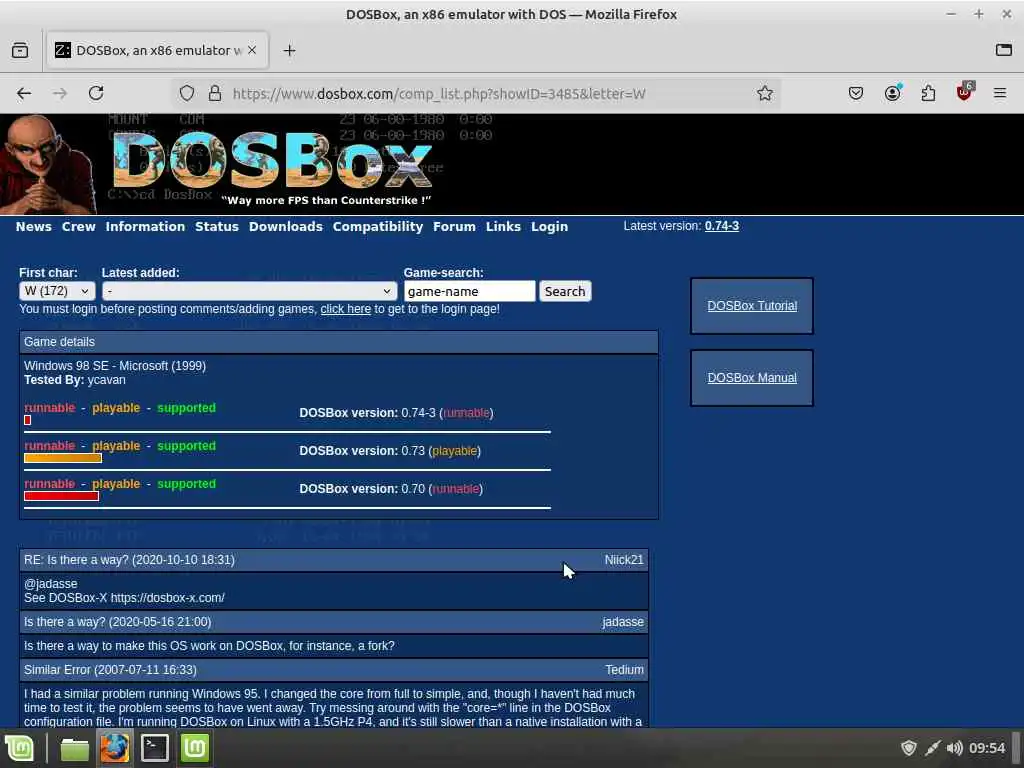Open the Firefox hamburger menu
Image resolution: width=1024 pixels, height=768 pixels.
click(x=1000, y=93)
